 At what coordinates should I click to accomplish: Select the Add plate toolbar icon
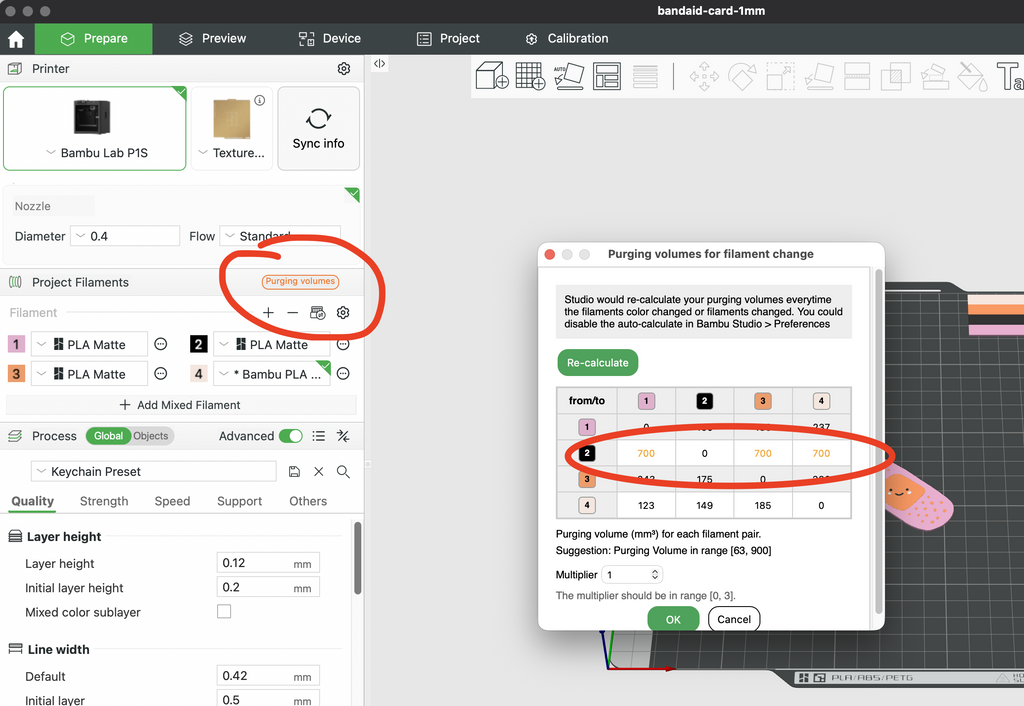coord(530,76)
